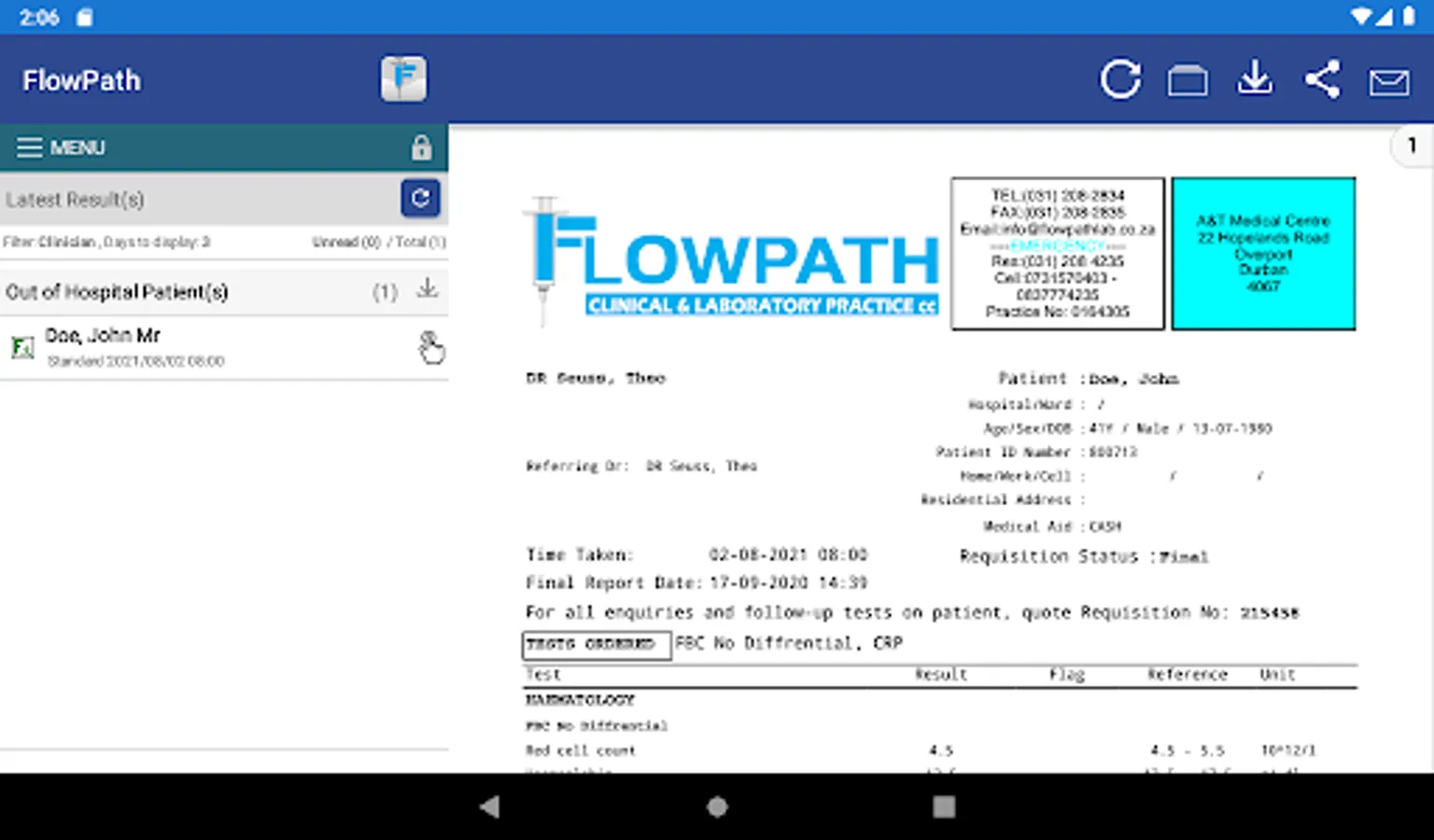Tap the Android recent apps button
This screenshot has height=840, width=1434.
[x=944, y=806]
